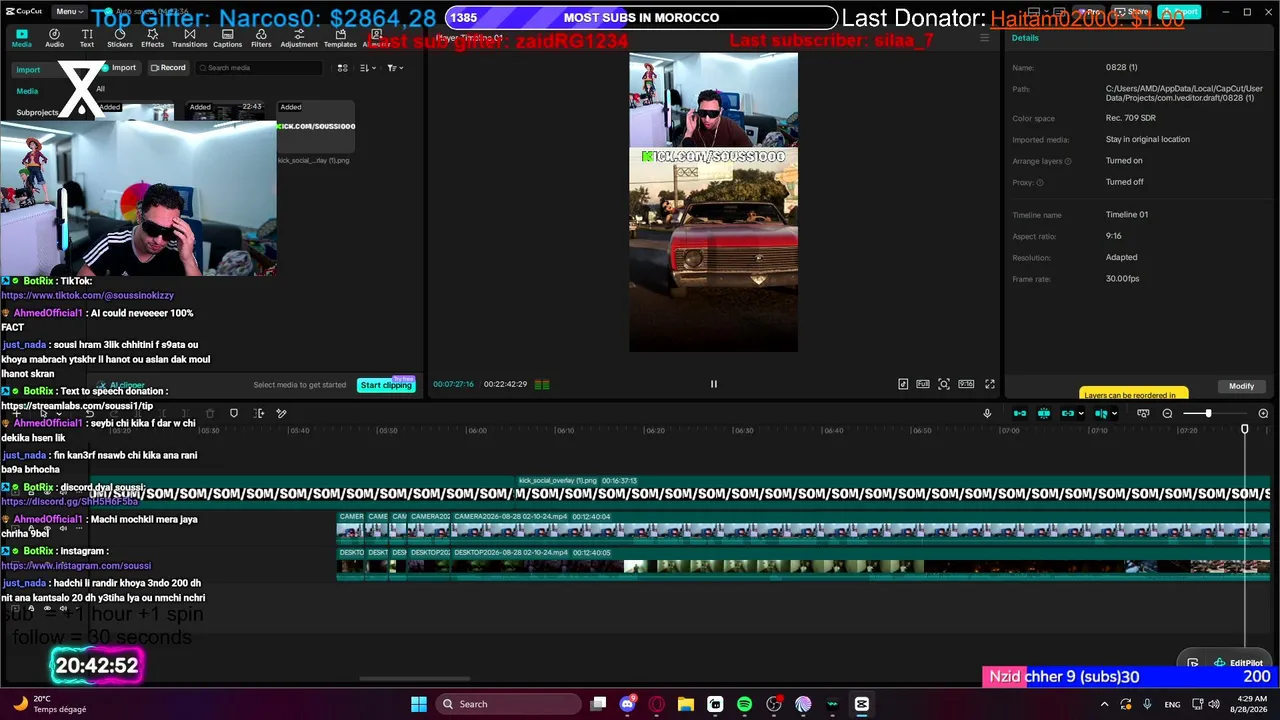Open the Audio panel
Screen dimensions: 1280x720
[x=54, y=38]
